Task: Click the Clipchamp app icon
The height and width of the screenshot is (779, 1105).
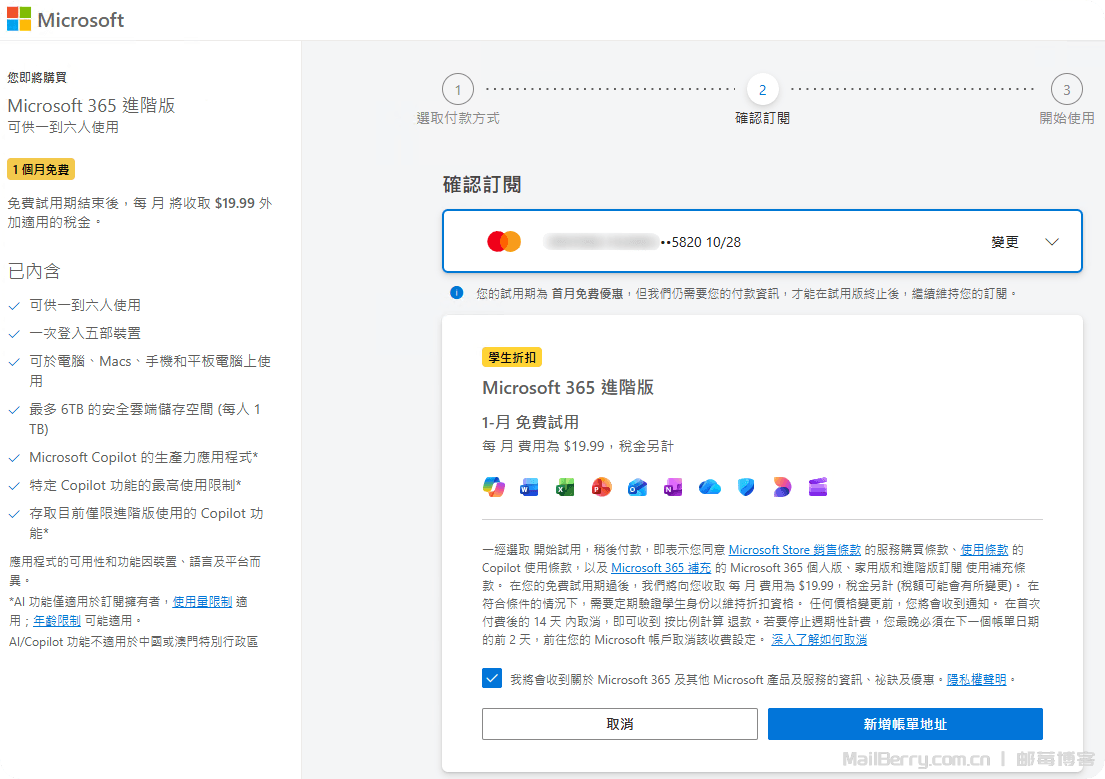Action: pos(818,487)
